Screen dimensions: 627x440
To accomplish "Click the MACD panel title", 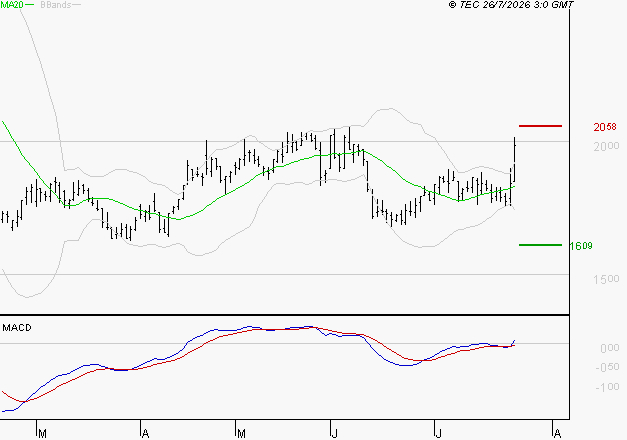I will coord(17,328).
